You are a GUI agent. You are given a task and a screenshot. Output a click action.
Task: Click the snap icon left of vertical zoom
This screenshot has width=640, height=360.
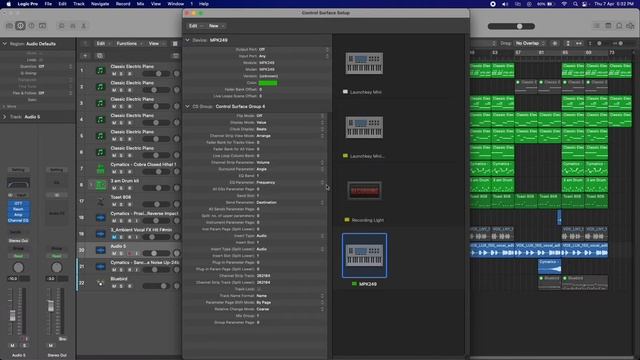(579, 43)
